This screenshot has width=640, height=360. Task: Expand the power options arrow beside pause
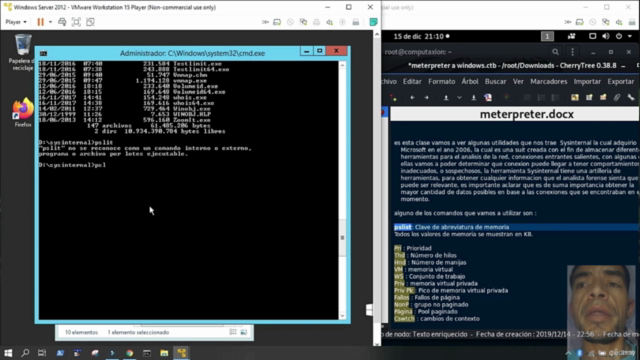pos(51,22)
